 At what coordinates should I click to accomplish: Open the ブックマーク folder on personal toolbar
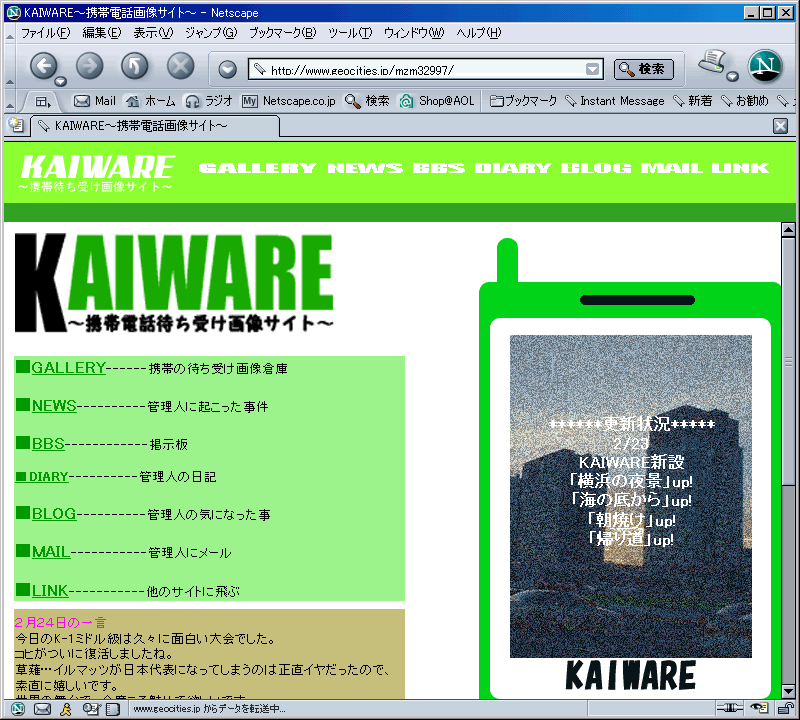523,101
